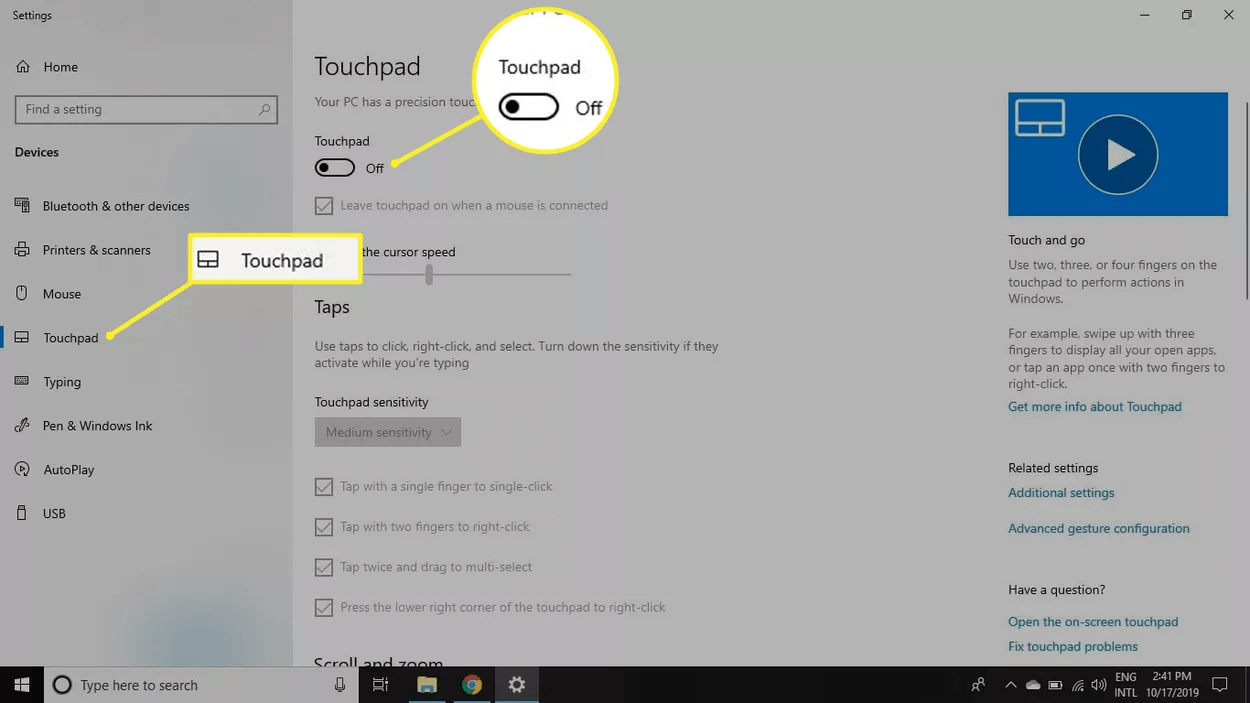
Task: Click the Printers & scanners printer icon
Action: tap(22, 249)
